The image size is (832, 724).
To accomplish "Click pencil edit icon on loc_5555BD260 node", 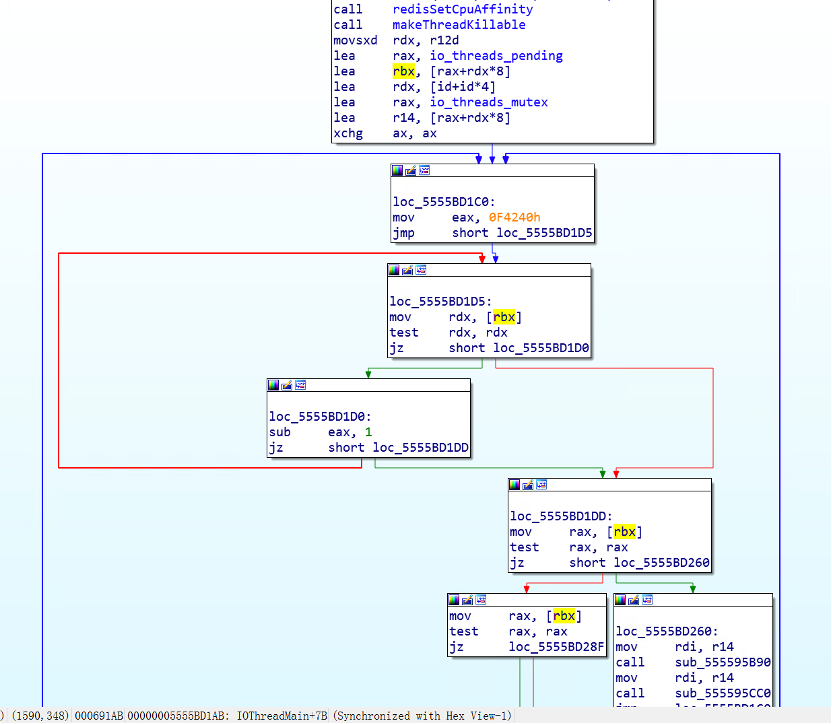I will [633, 600].
